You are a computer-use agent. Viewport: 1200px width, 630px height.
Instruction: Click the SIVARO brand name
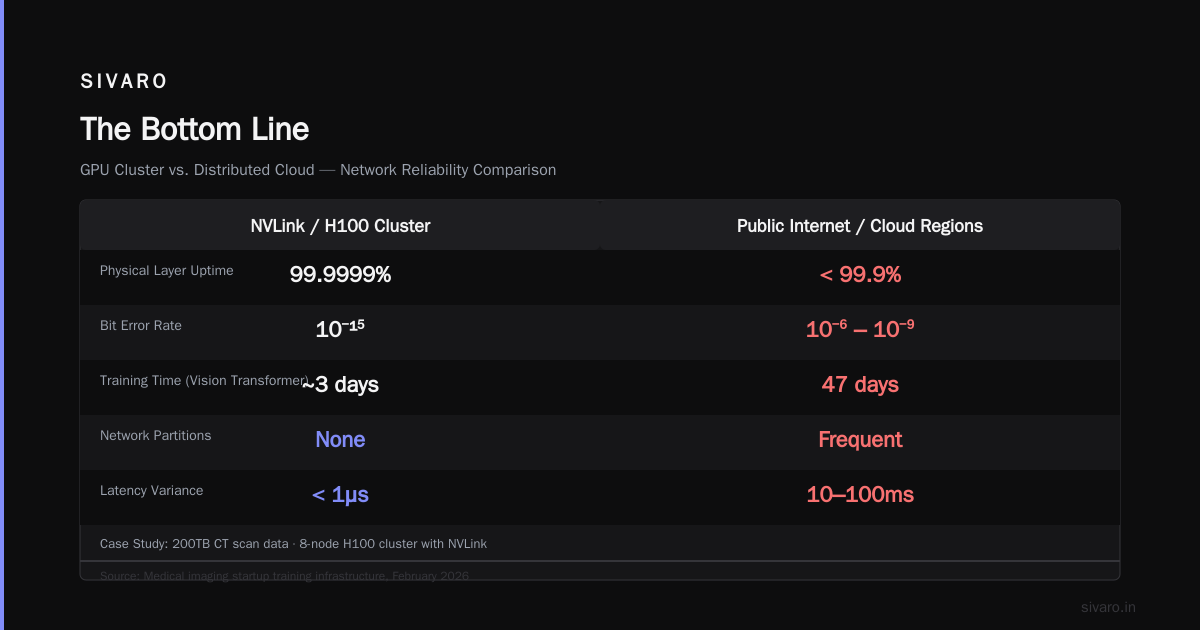124,82
